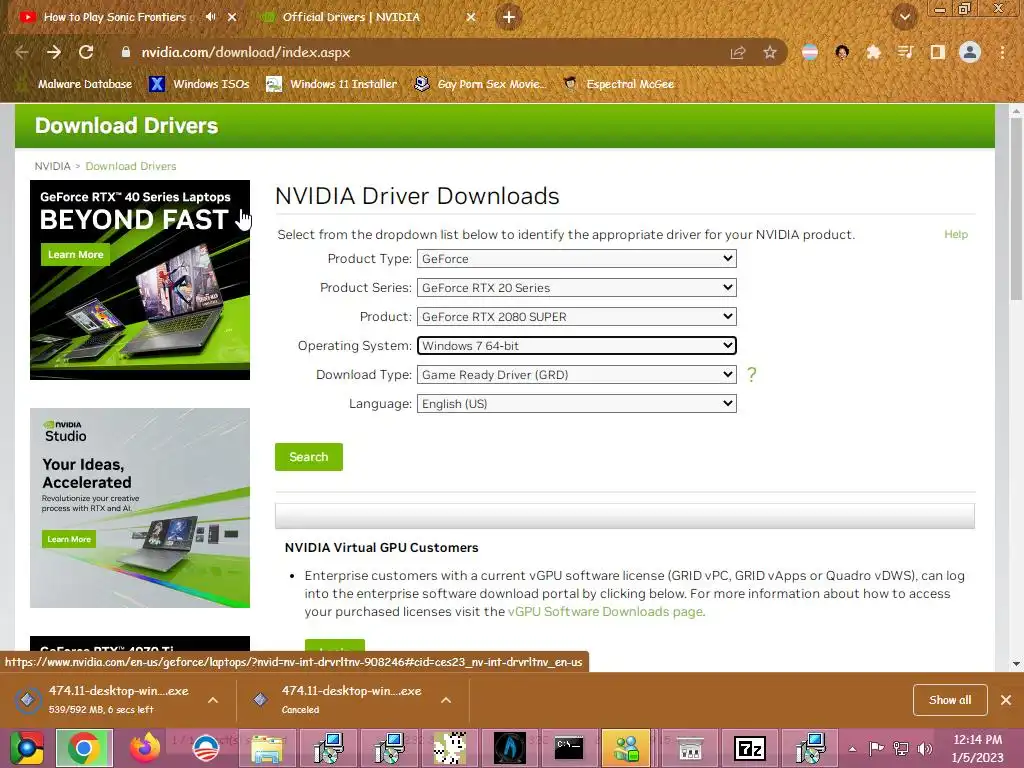Click the volume speaker tray icon
The height and width of the screenshot is (768, 1024).
(x=925, y=748)
